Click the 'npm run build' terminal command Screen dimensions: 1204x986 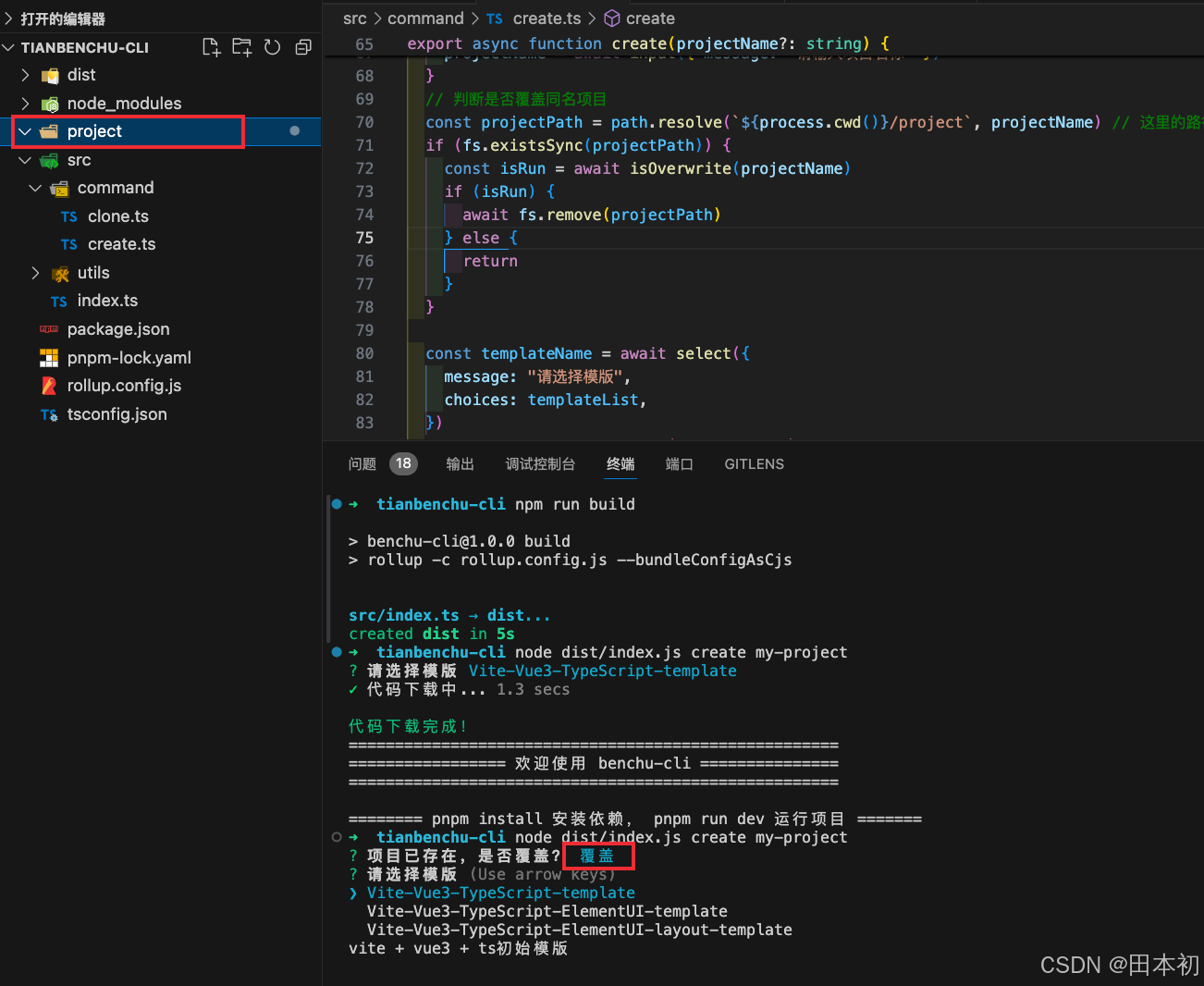click(x=575, y=504)
